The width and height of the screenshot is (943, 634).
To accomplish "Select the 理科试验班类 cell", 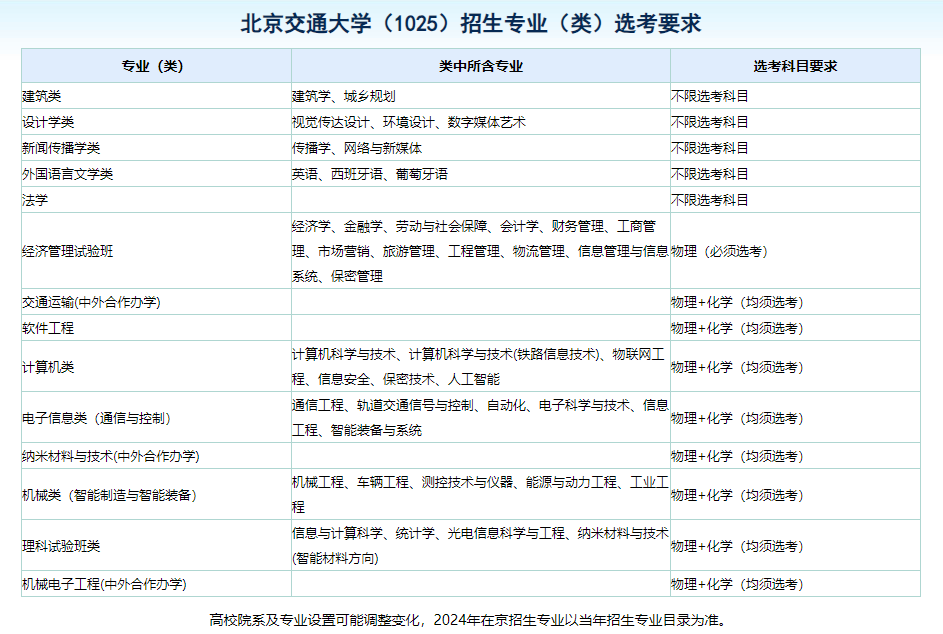I will pos(156,546).
